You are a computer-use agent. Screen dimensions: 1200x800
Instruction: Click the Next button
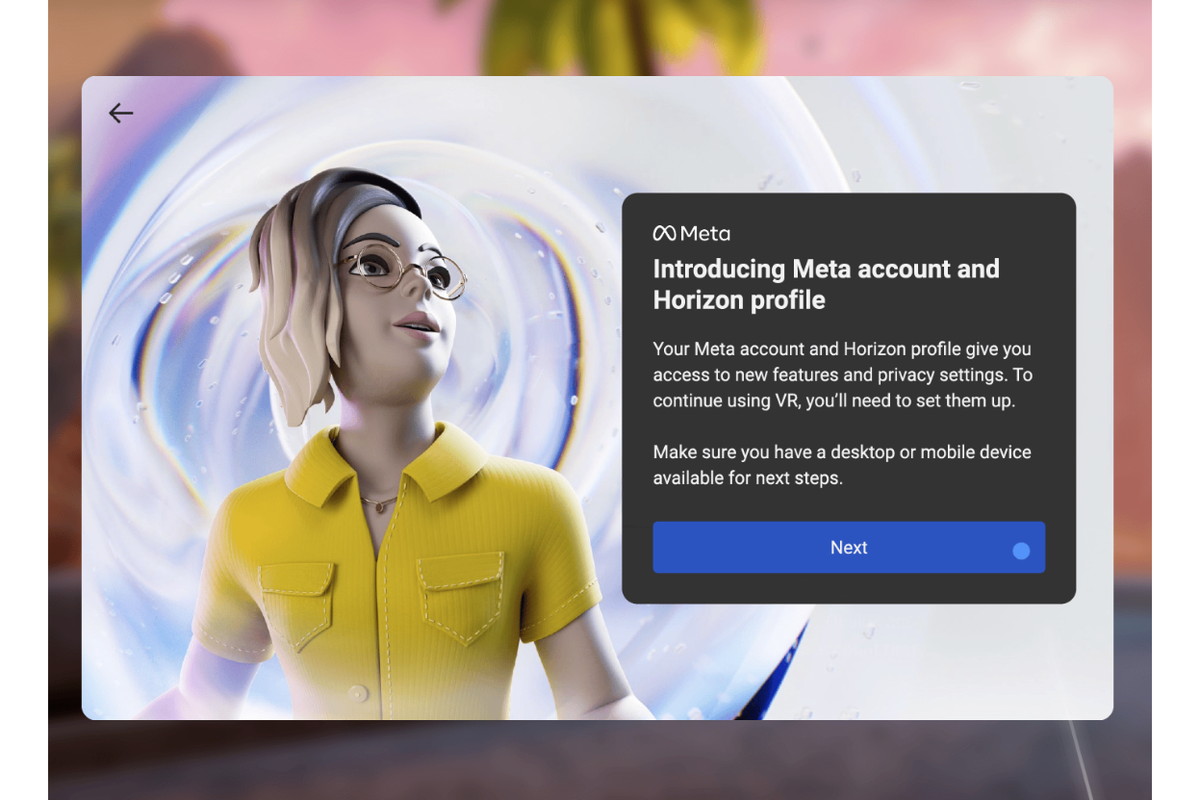pyautogui.click(x=849, y=548)
